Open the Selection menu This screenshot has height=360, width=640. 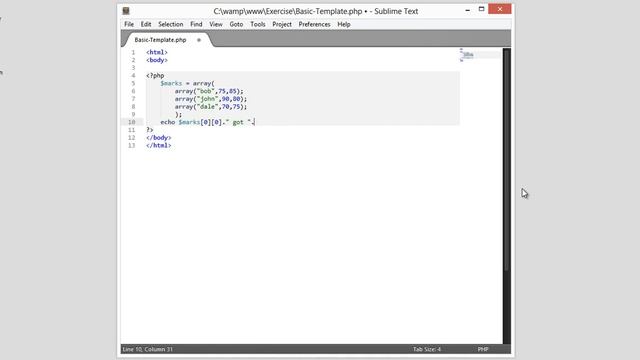(x=171, y=24)
